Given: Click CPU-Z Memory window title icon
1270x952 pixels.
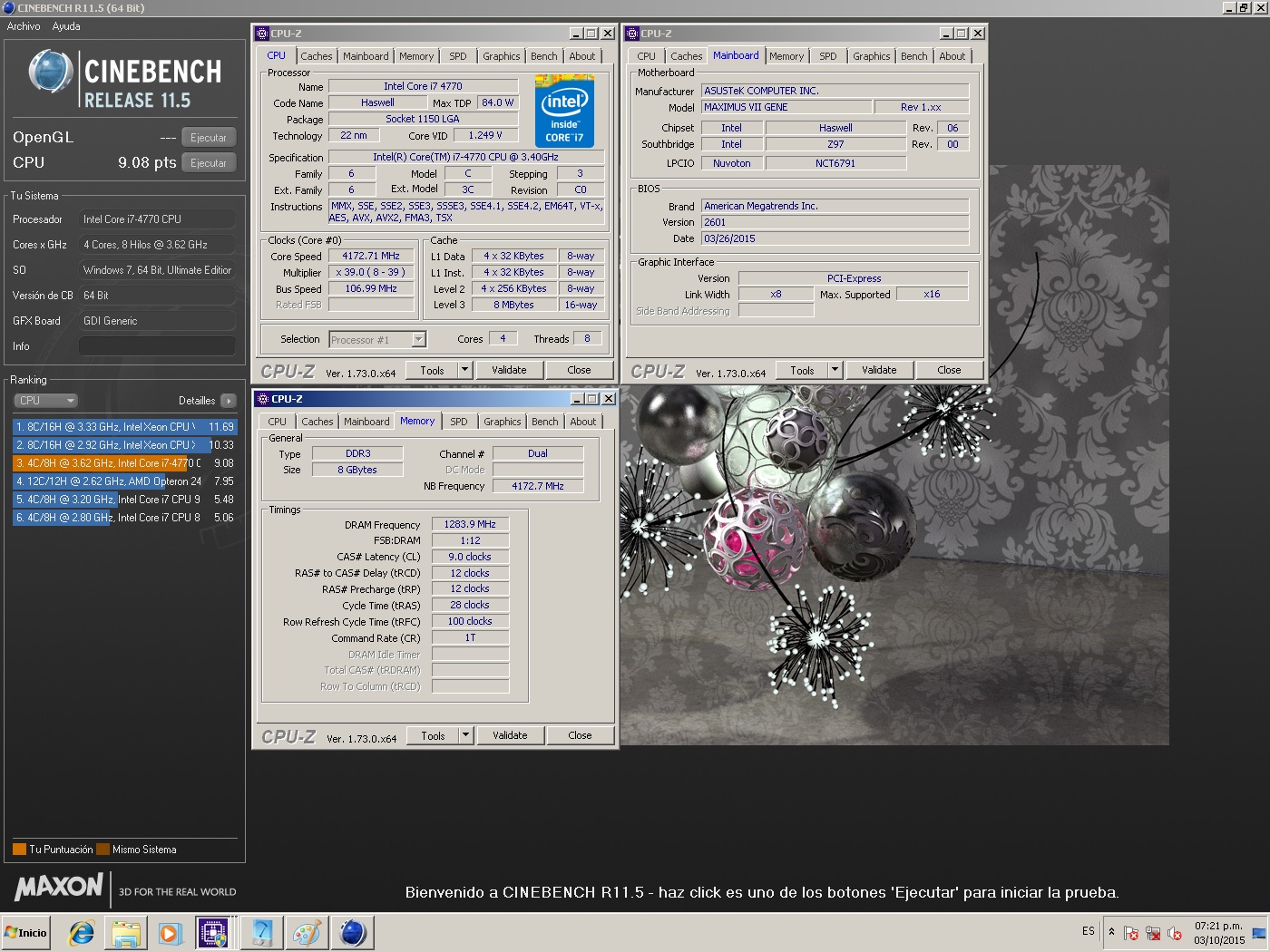Looking at the screenshot, I should (x=263, y=399).
